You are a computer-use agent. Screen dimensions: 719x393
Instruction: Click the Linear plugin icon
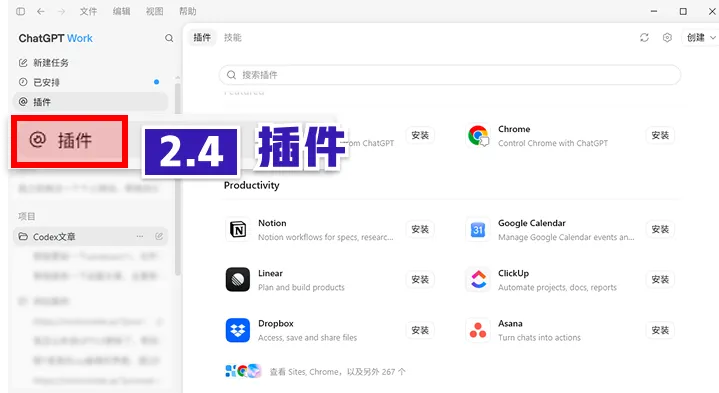click(x=238, y=279)
